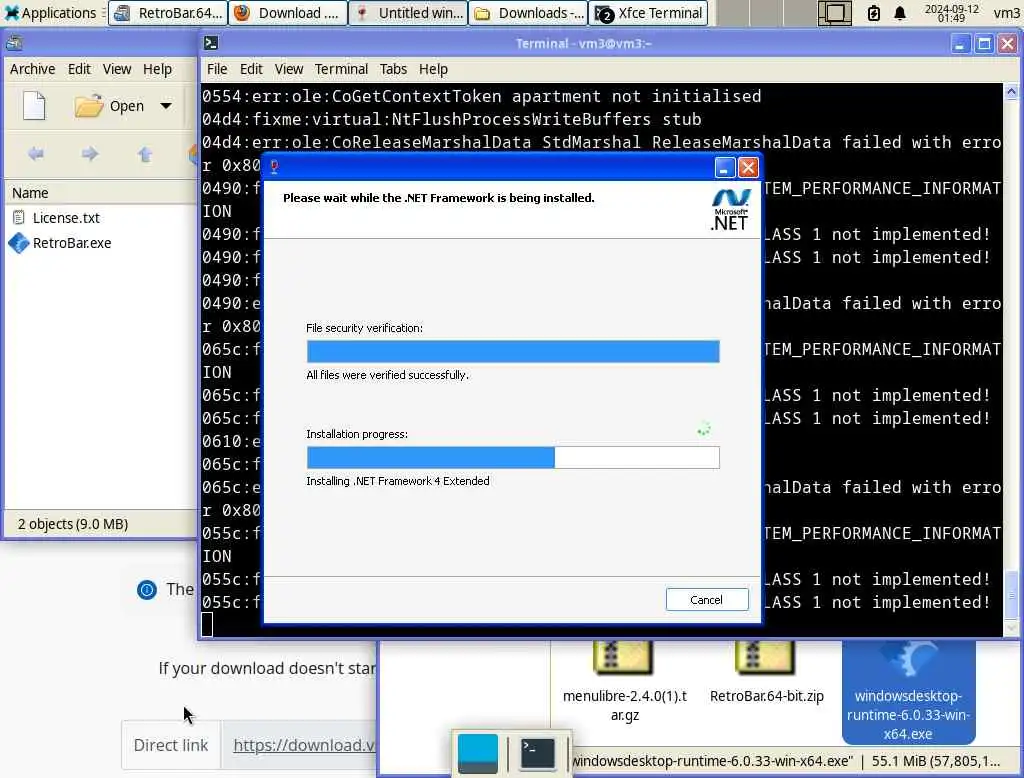Close the .NET installer dialog

click(748, 168)
